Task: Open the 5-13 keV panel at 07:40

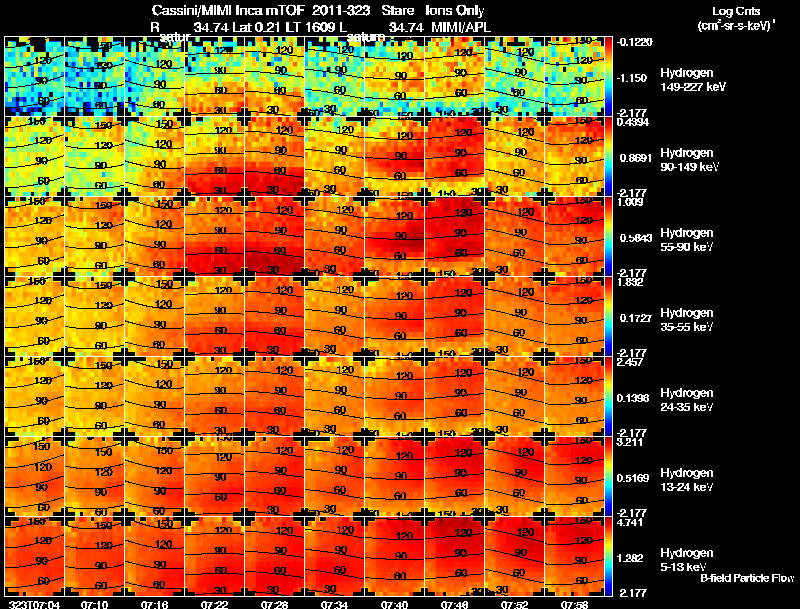Action: 394,556
